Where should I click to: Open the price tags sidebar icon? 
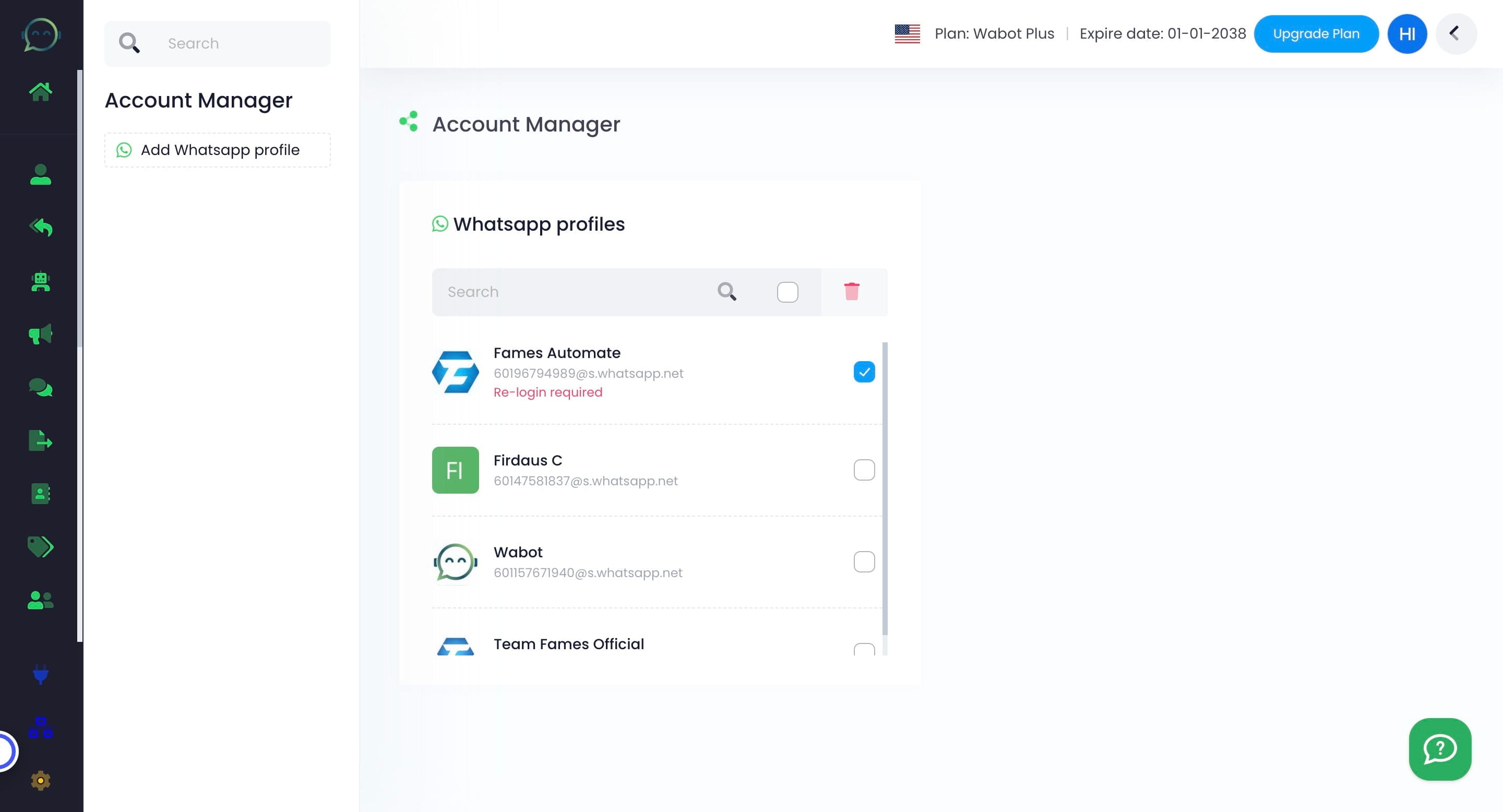pyautogui.click(x=40, y=546)
